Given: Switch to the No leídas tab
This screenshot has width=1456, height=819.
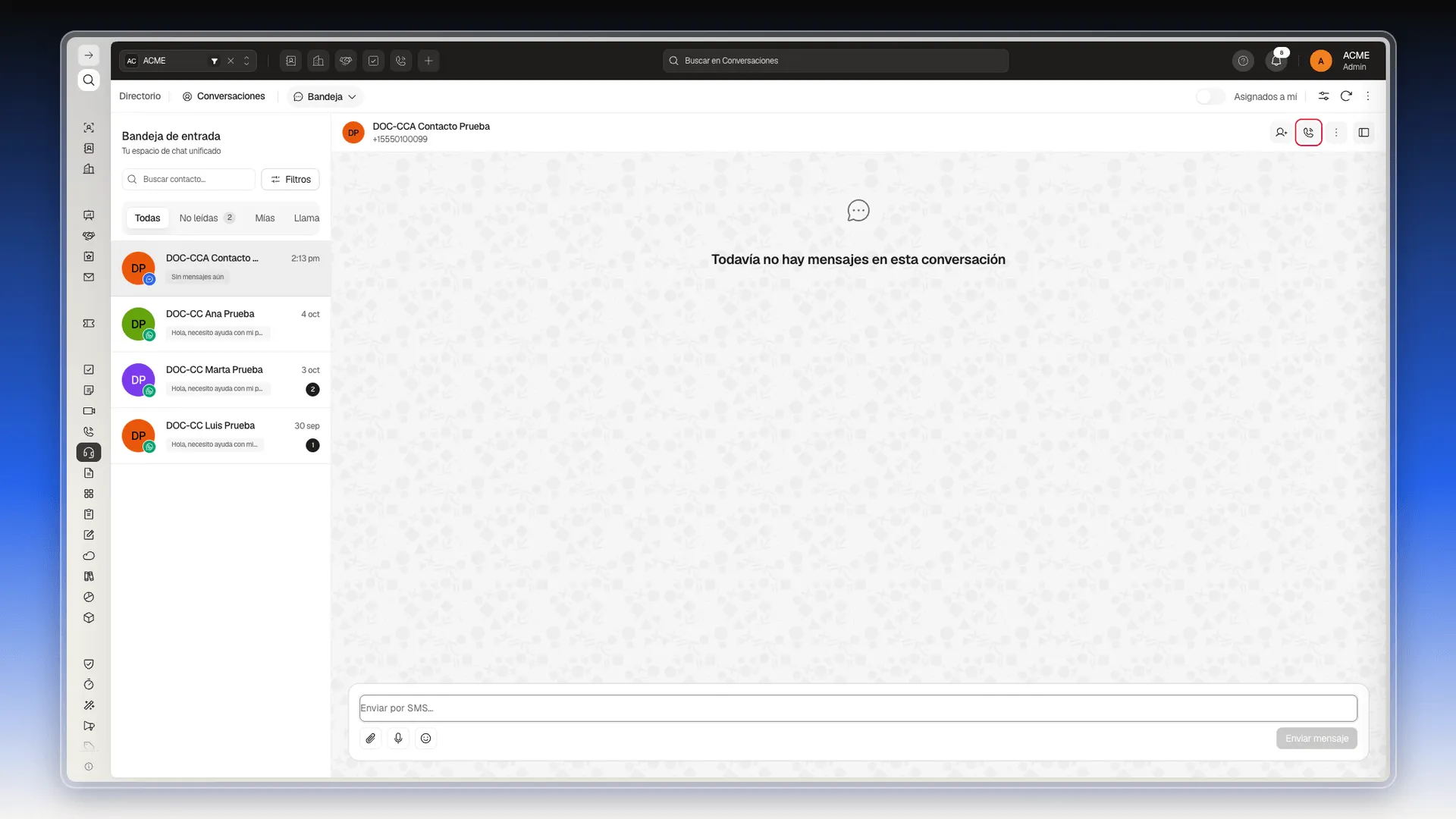Looking at the screenshot, I should coord(206,218).
